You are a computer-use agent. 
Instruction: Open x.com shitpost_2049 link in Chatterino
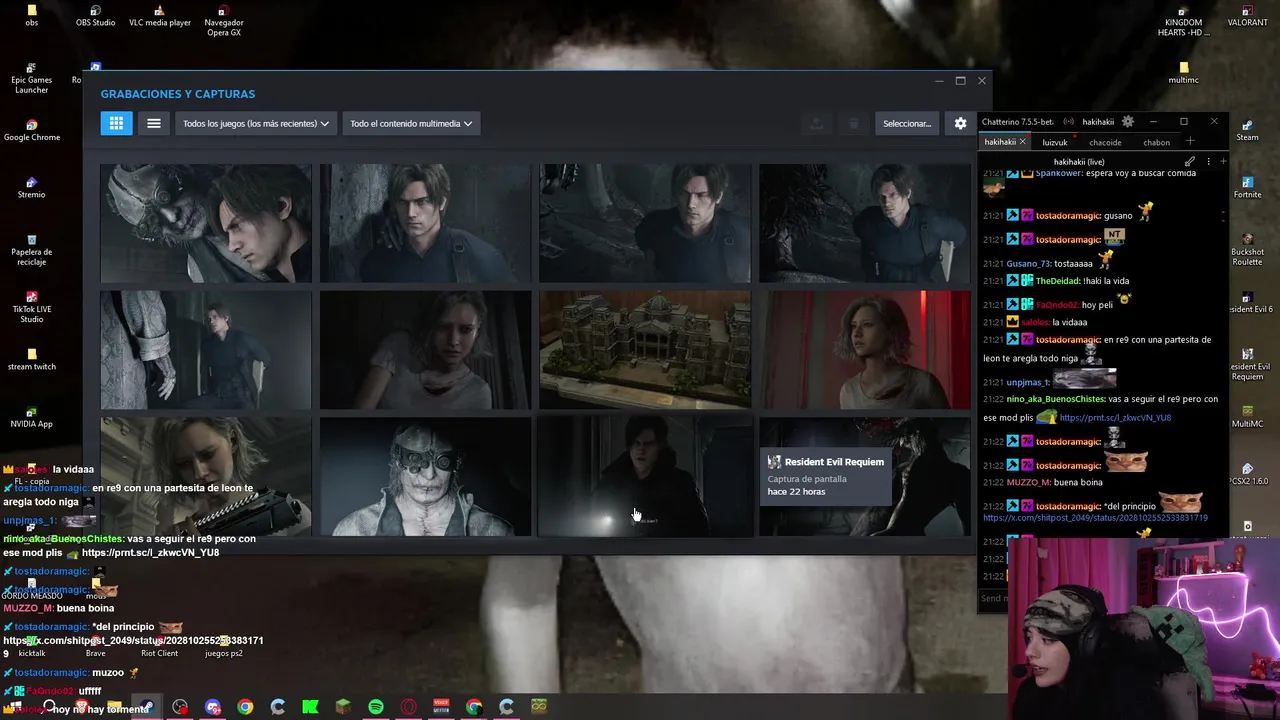click(x=1095, y=518)
